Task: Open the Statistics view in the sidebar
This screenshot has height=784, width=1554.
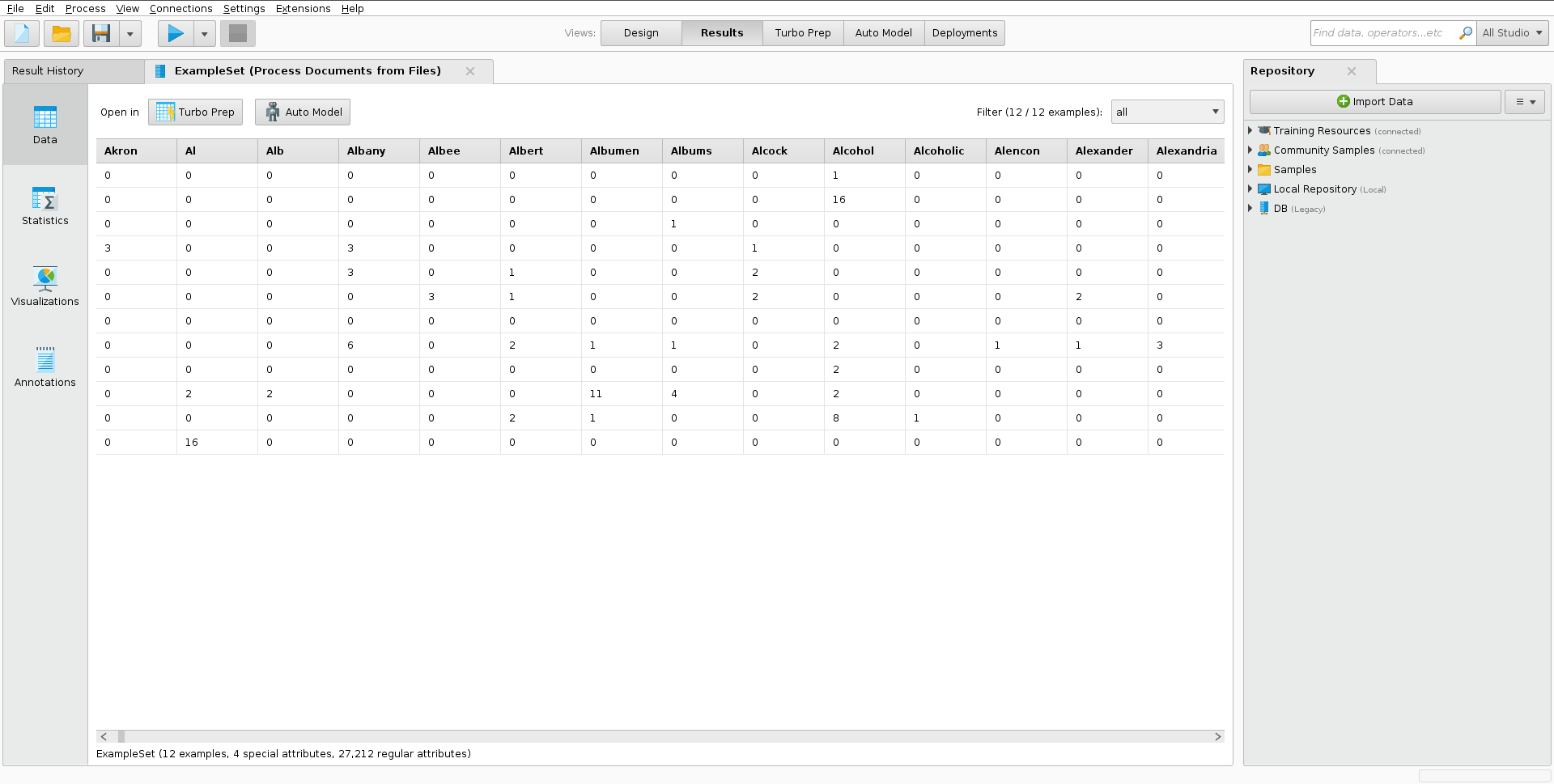Action: [45, 206]
